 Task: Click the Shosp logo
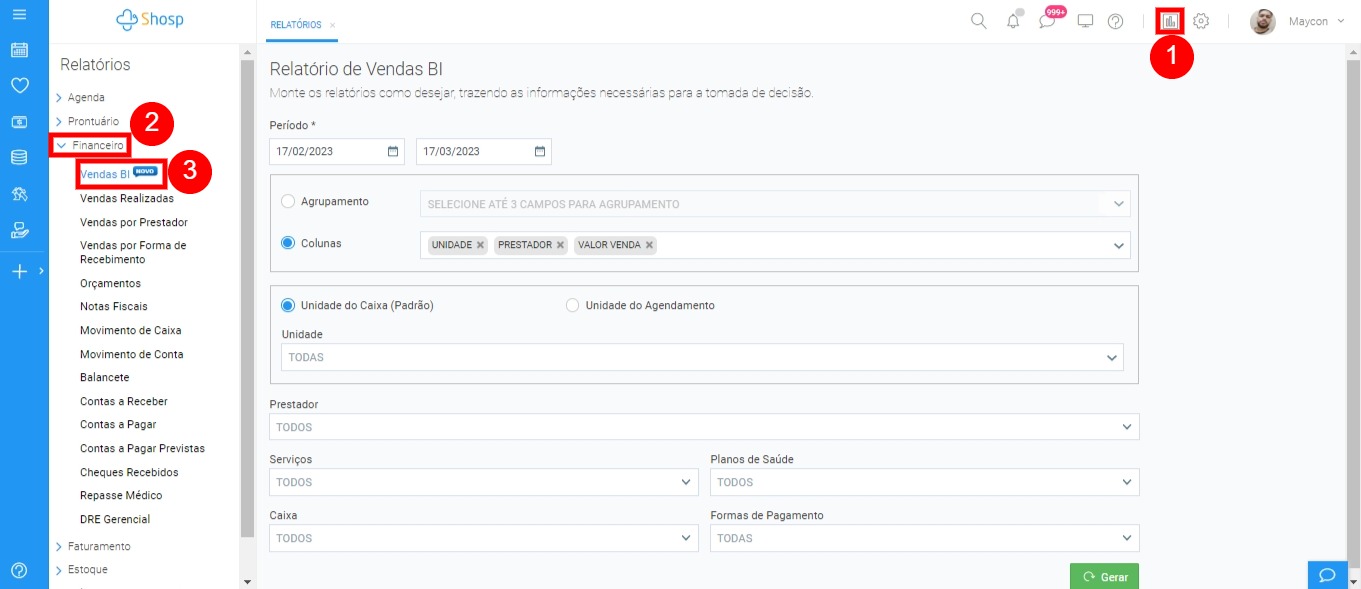(x=150, y=19)
